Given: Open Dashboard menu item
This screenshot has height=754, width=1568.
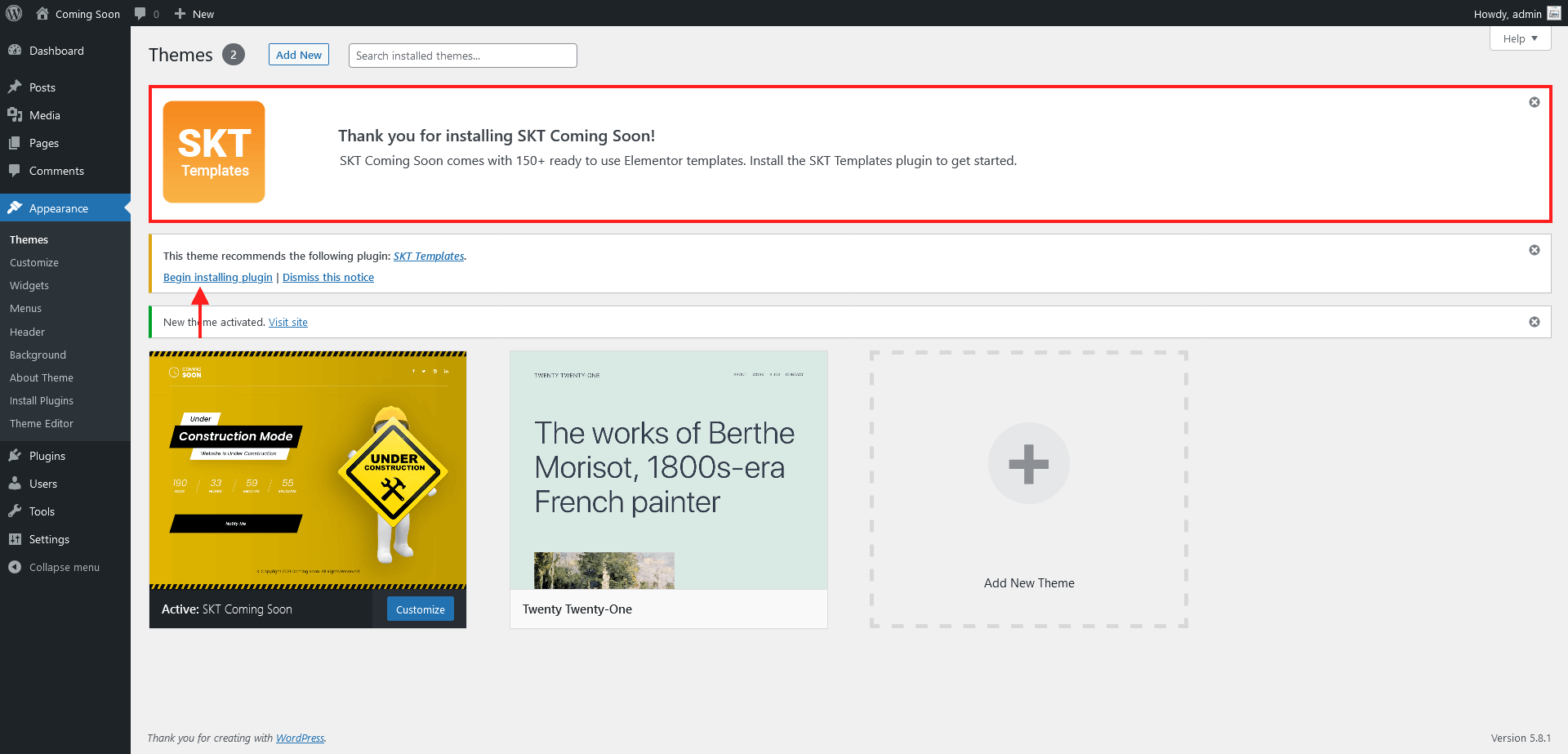Looking at the screenshot, I should pos(65,51).
